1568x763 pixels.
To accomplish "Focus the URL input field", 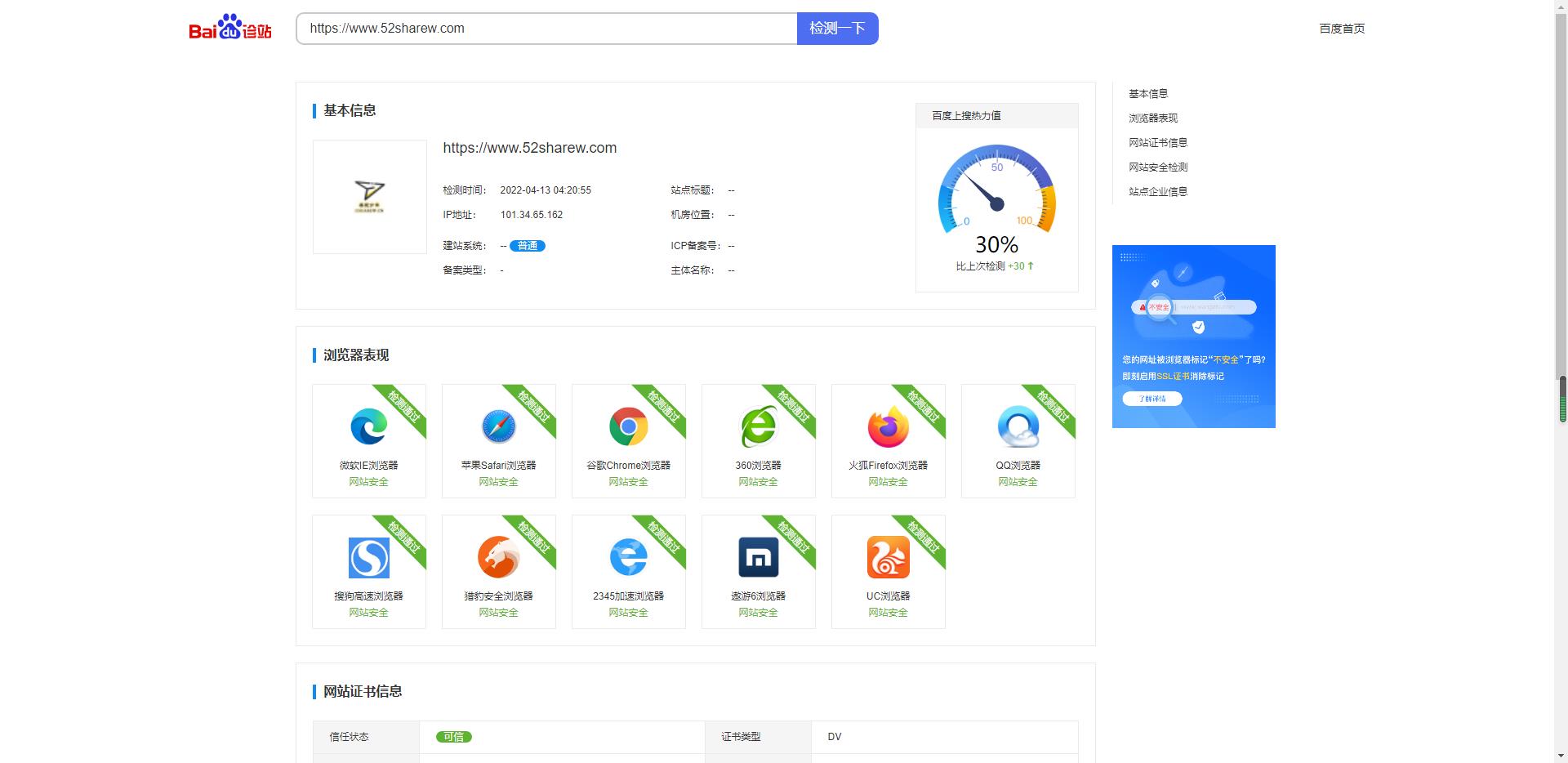I will point(546,29).
